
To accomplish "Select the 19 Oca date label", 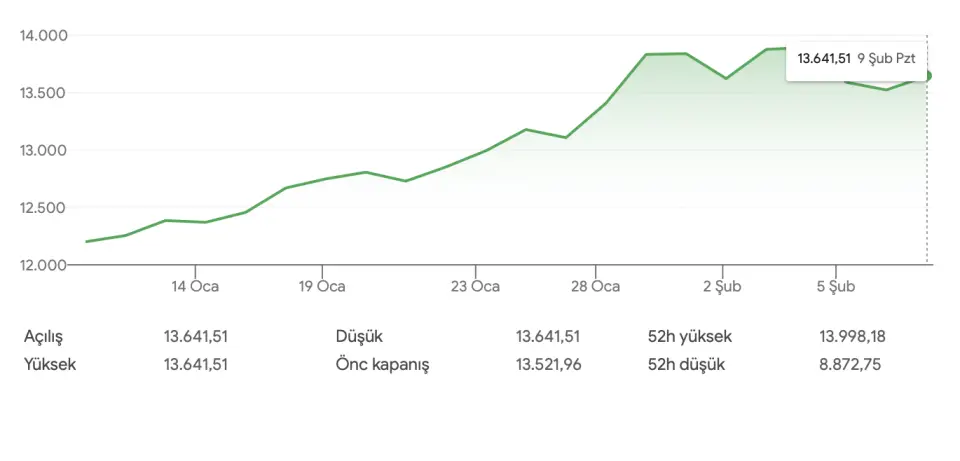I will click(321, 287).
